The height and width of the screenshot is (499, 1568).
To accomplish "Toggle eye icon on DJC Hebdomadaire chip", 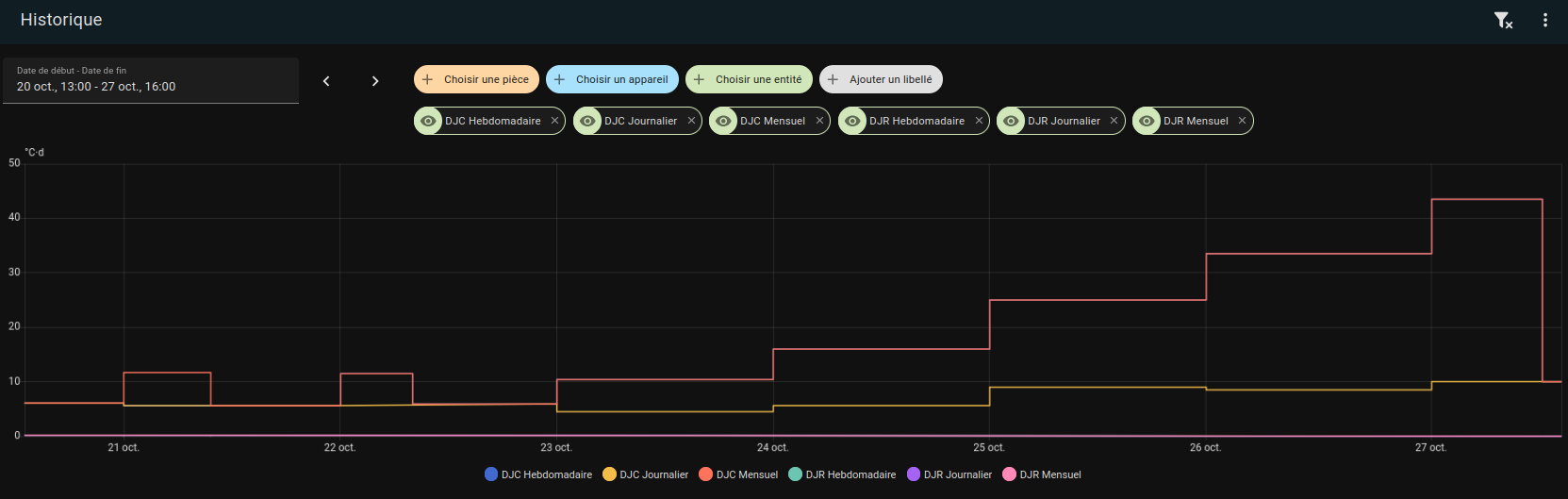I will coord(428,121).
